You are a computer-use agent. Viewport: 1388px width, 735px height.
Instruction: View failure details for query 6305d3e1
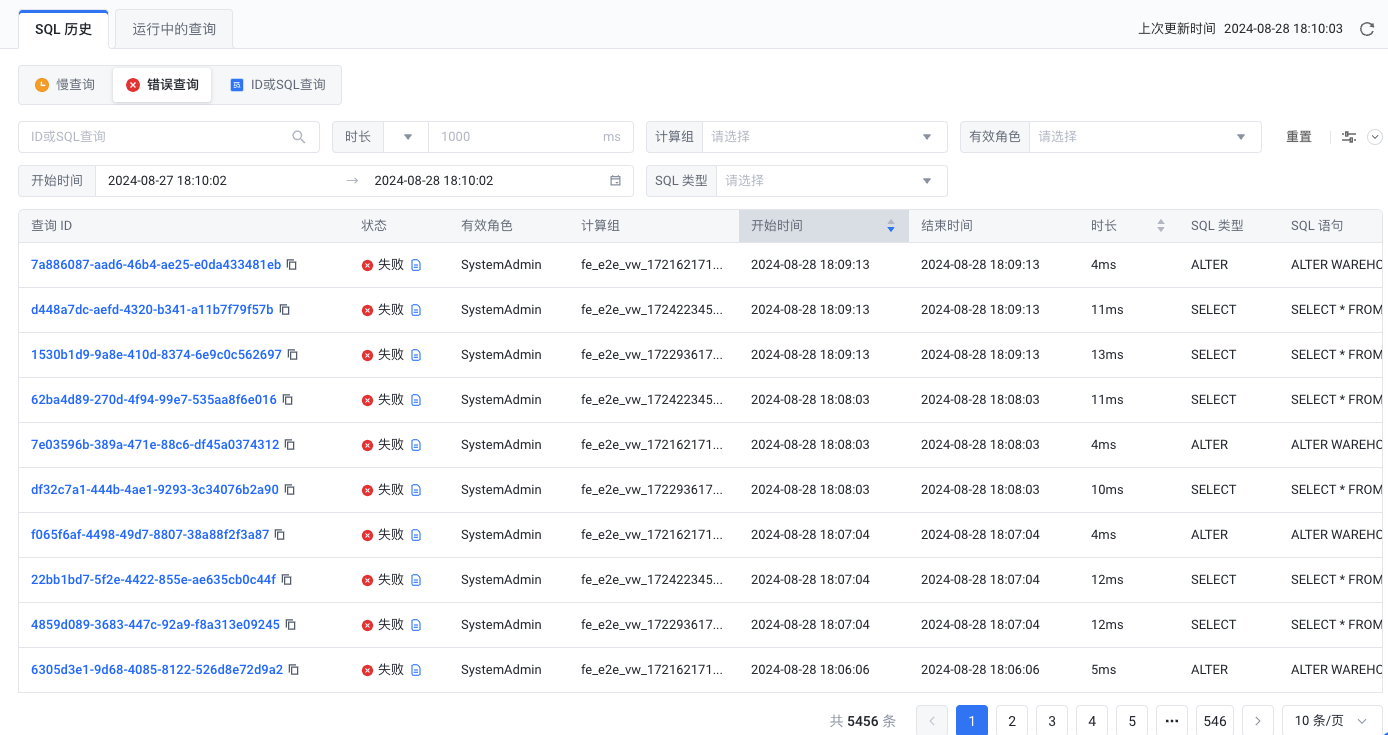pyautogui.click(x=416, y=670)
